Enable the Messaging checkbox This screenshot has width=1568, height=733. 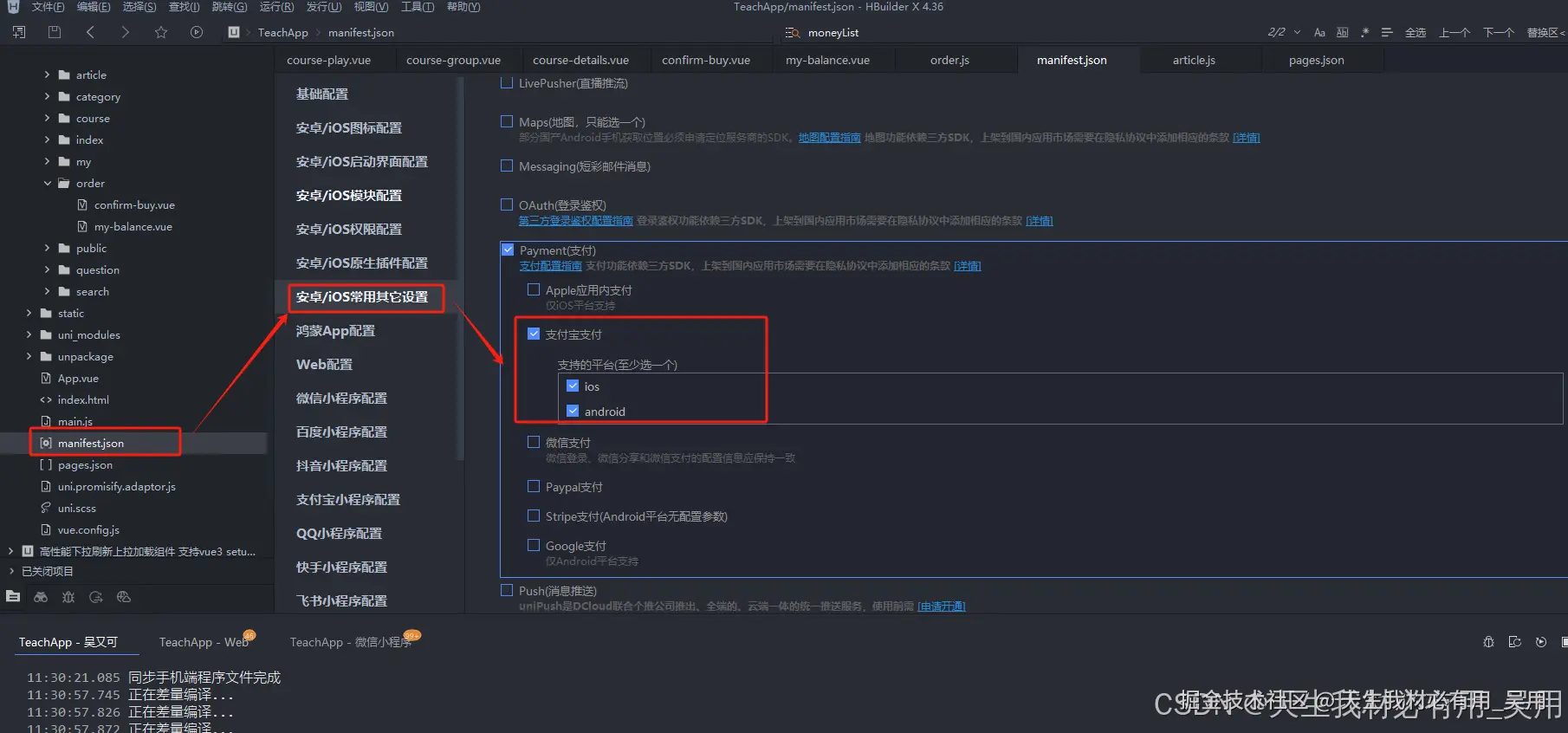[507, 165]
